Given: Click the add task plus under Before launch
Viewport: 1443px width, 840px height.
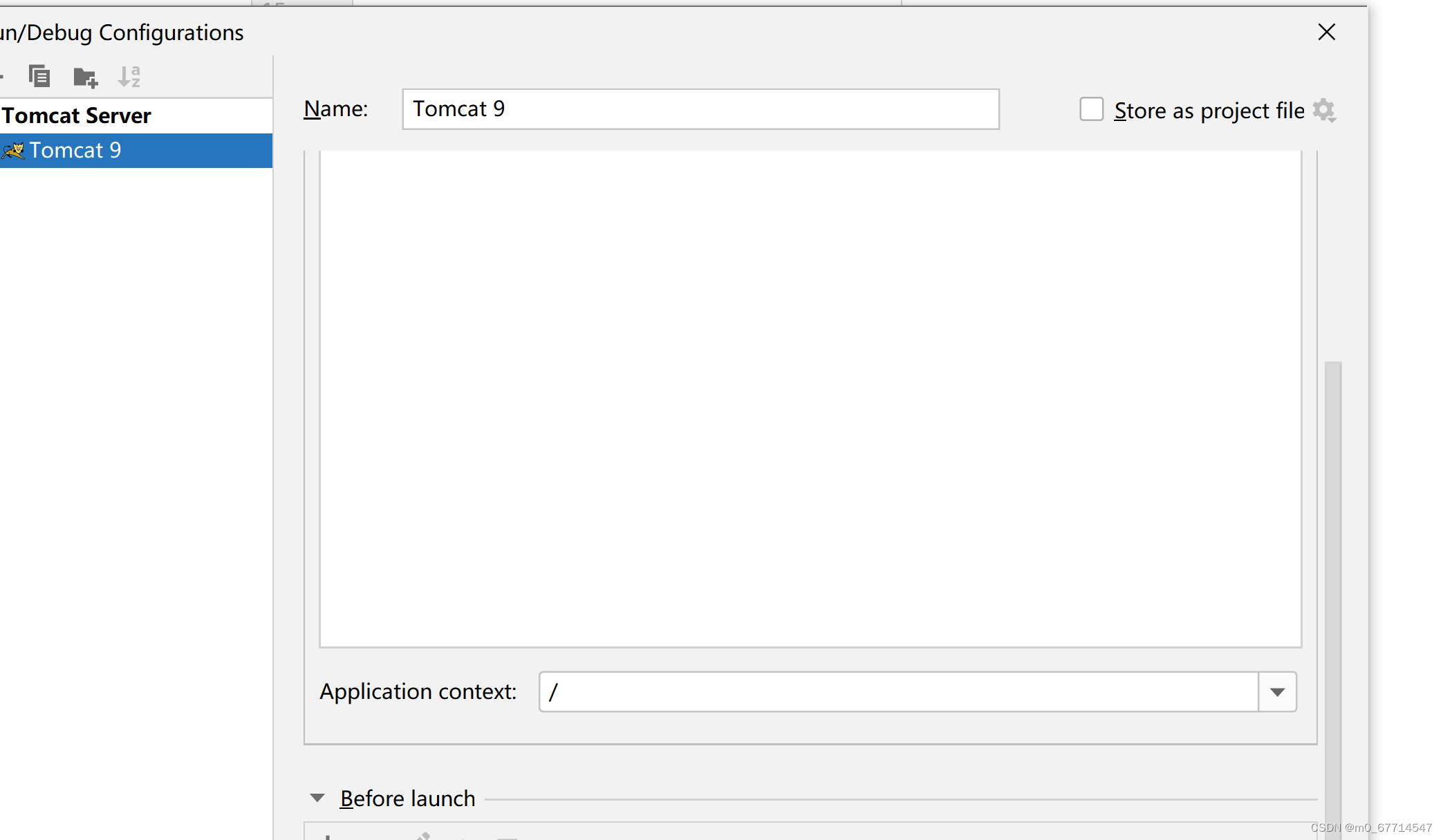Looking at the screenshot, I should click(x=328, y=836).
